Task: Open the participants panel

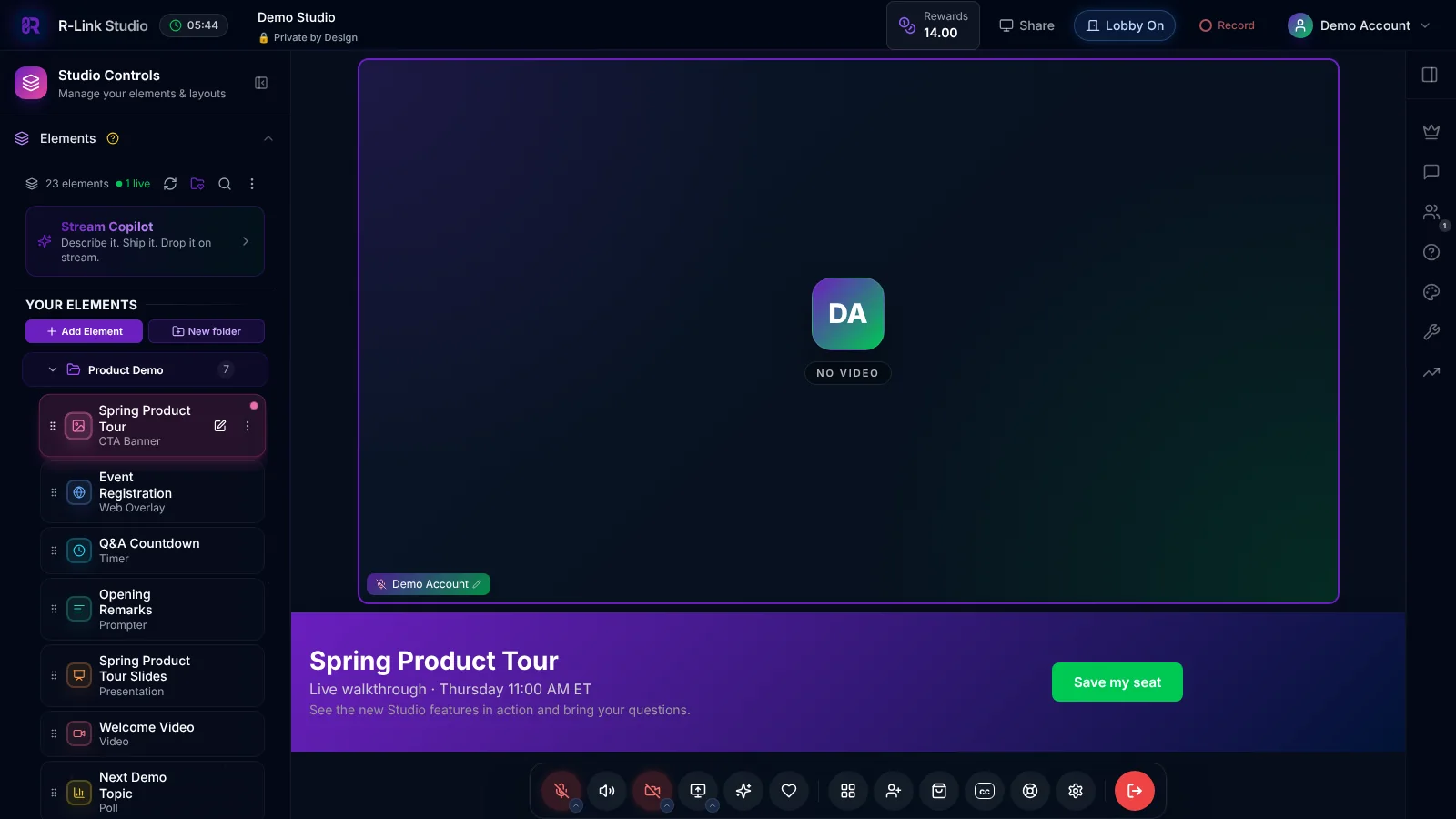Action: pos(1431,212)
